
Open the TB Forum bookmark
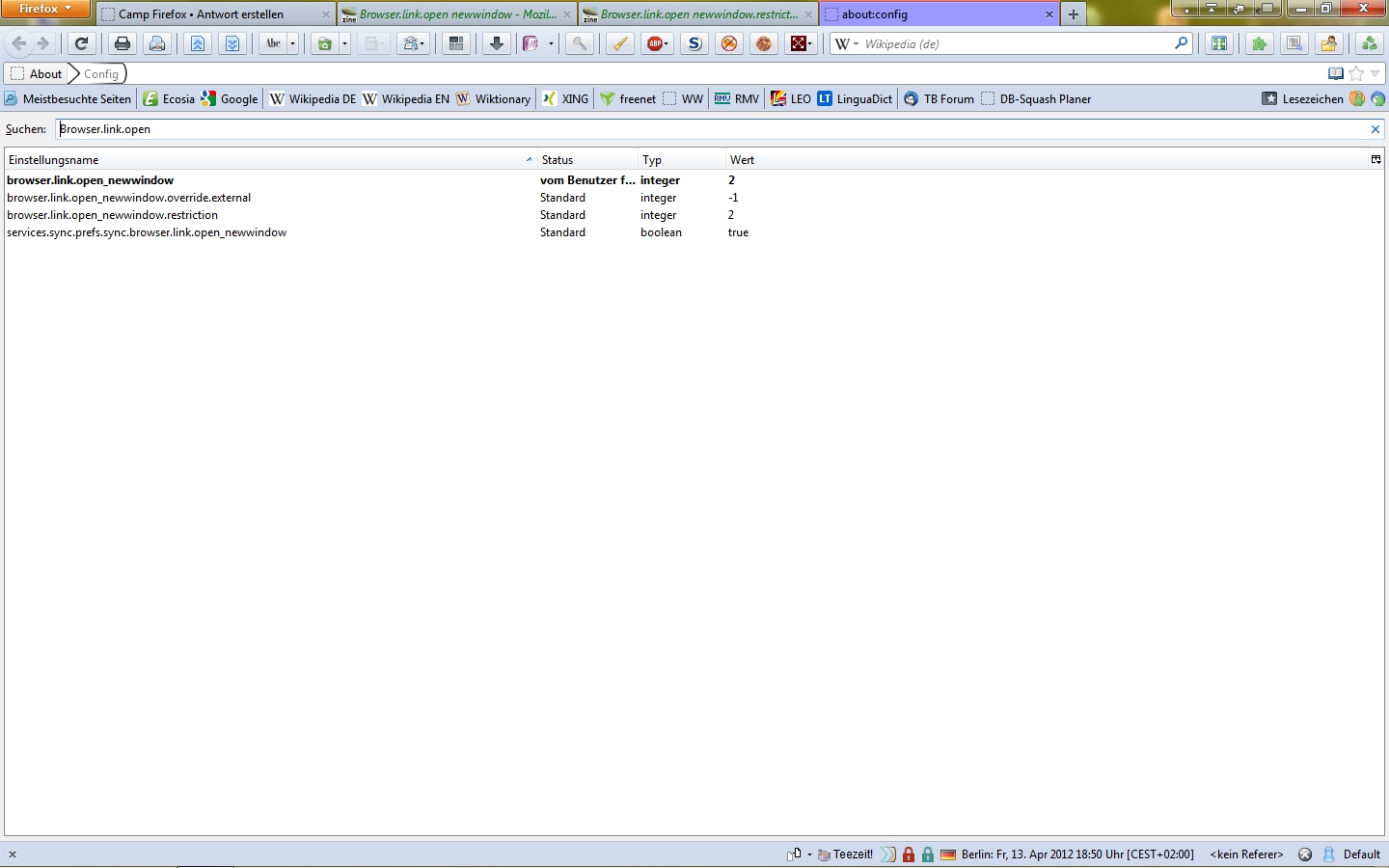(939, 98)
